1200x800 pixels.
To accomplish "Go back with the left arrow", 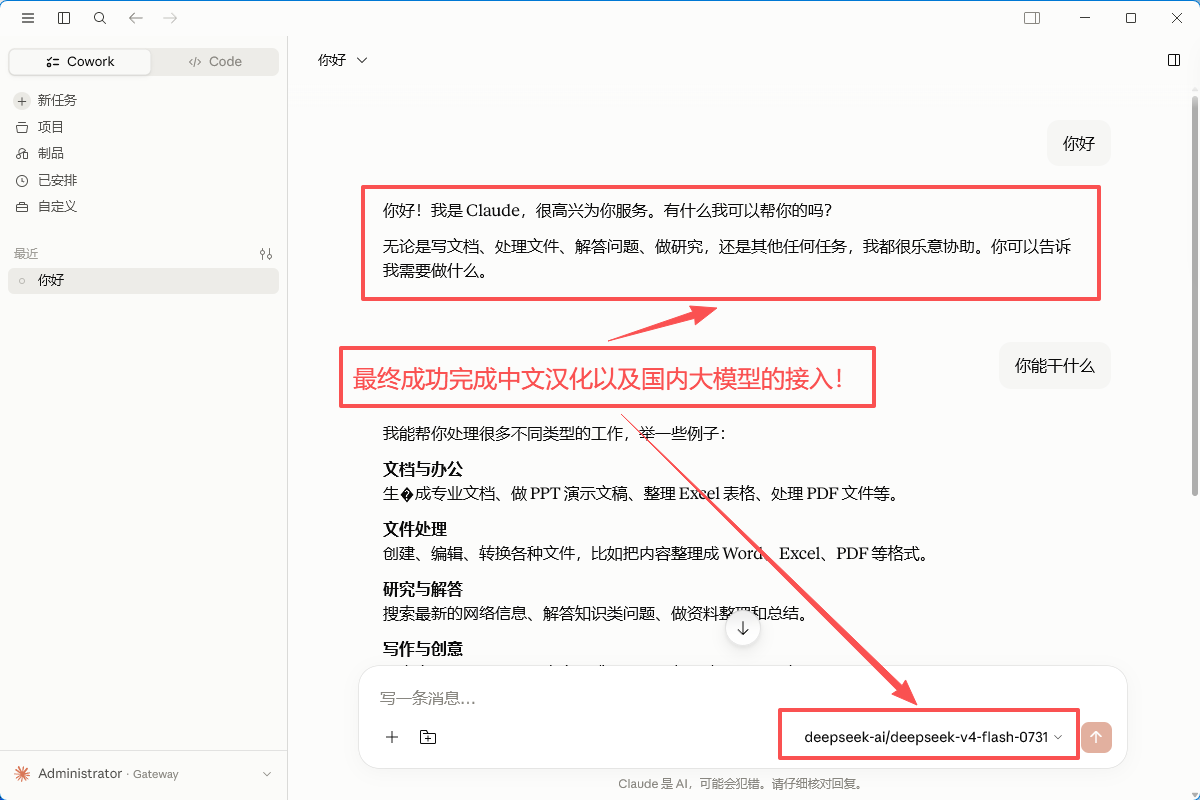I will click(136, 18).
